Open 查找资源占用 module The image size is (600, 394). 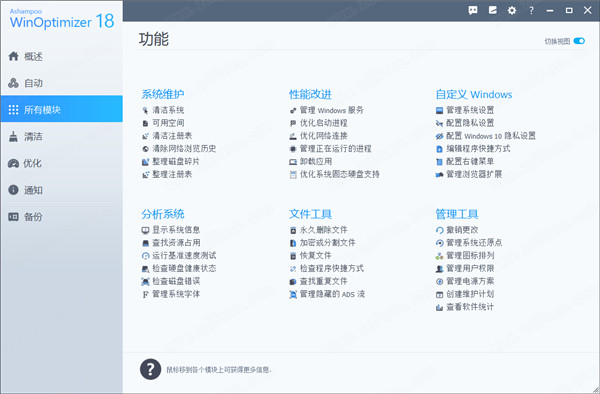(x=171, y=243)
